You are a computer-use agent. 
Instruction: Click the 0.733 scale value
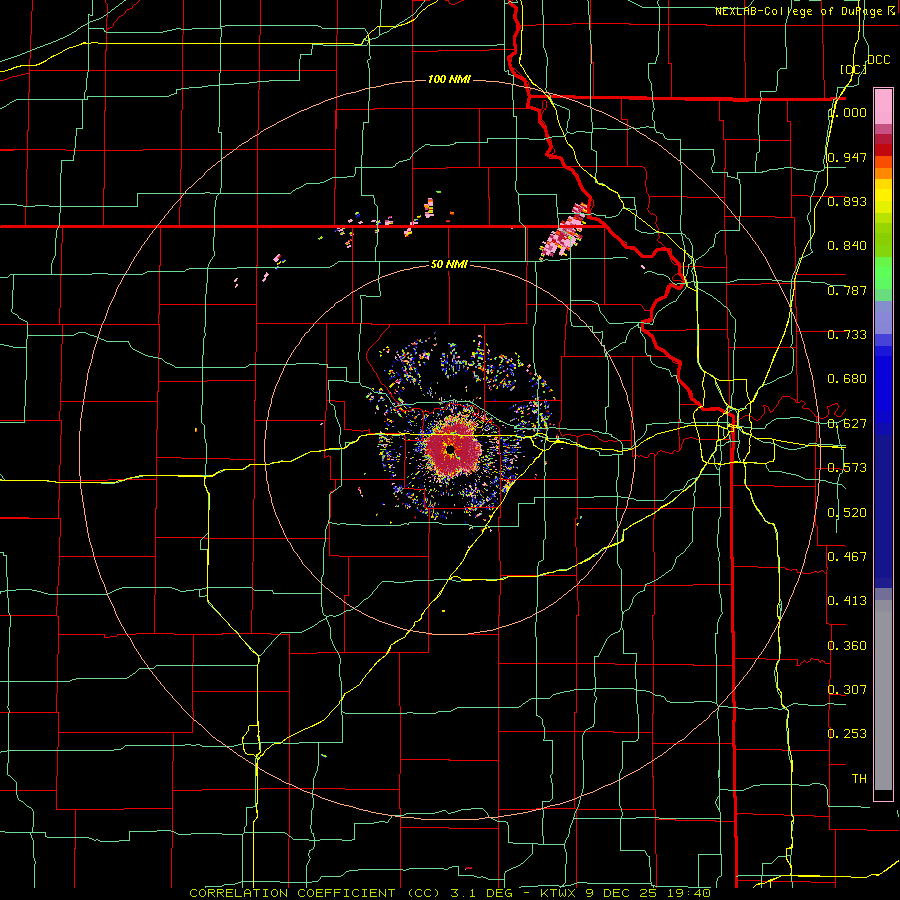click(847, 335)
